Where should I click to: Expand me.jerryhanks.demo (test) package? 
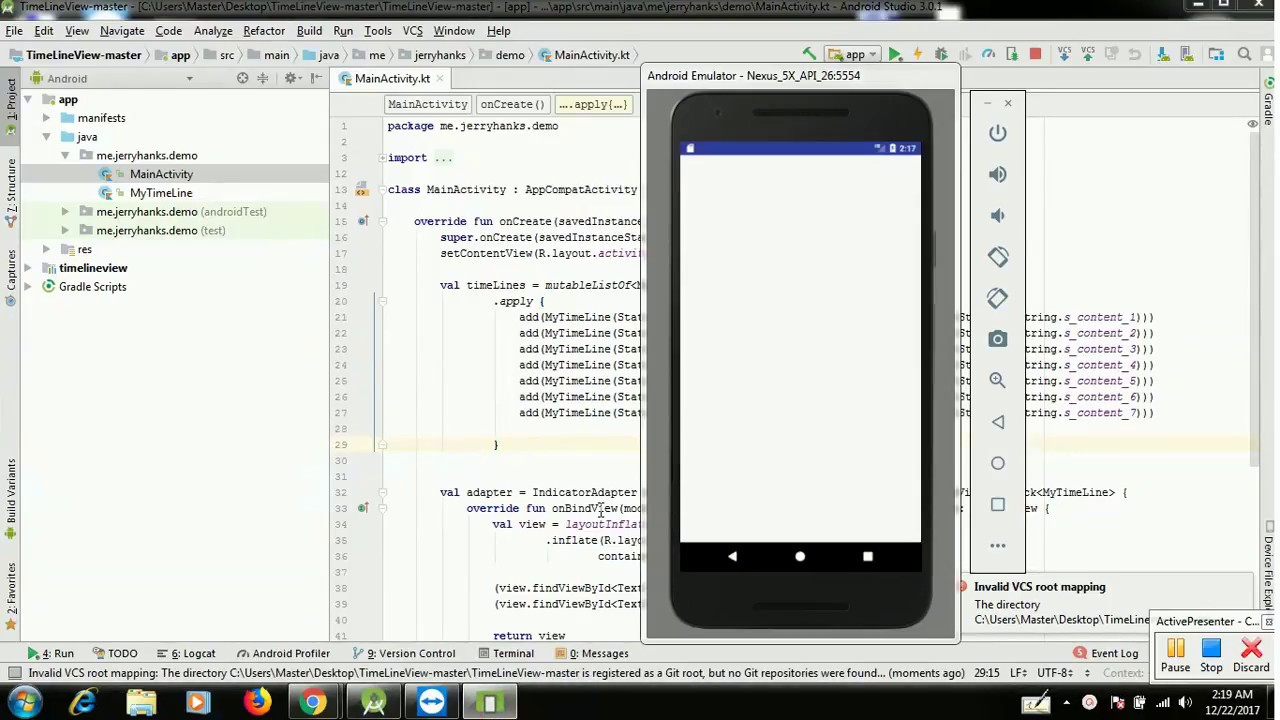pyautogui.click(x=65, y=231)
